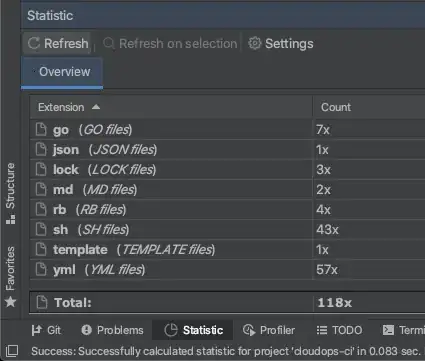Click the go files row
Image resolution: width=425 pixels, height=361 pixels.
pos(227,130)
